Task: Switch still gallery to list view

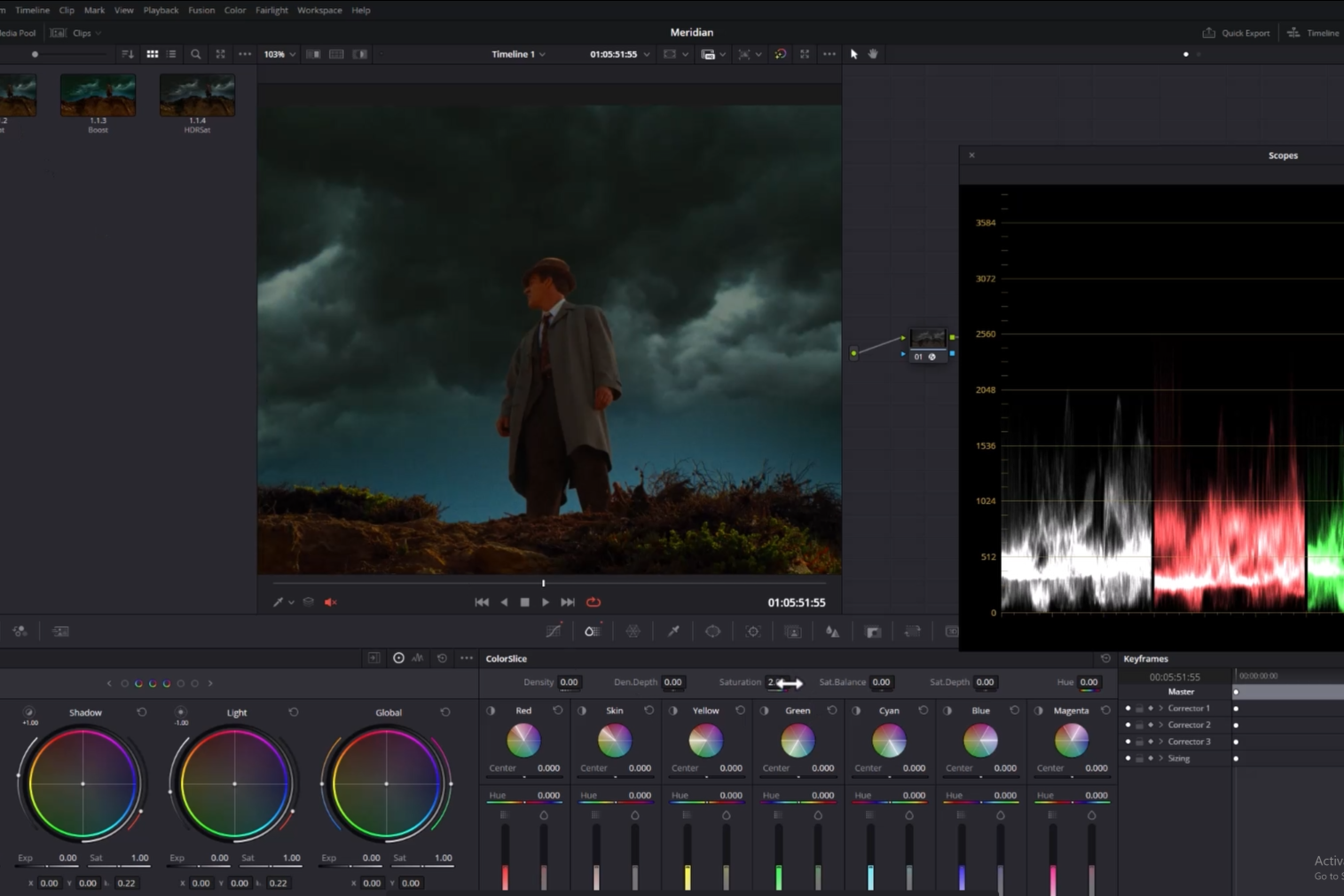Action: (171, 54)
